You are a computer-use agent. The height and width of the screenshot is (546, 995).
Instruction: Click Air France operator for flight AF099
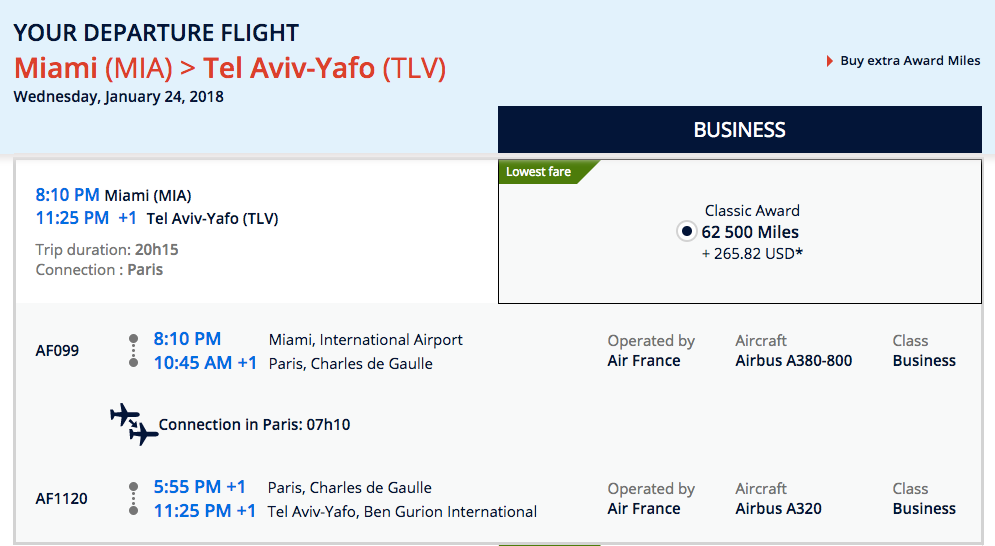644,361
